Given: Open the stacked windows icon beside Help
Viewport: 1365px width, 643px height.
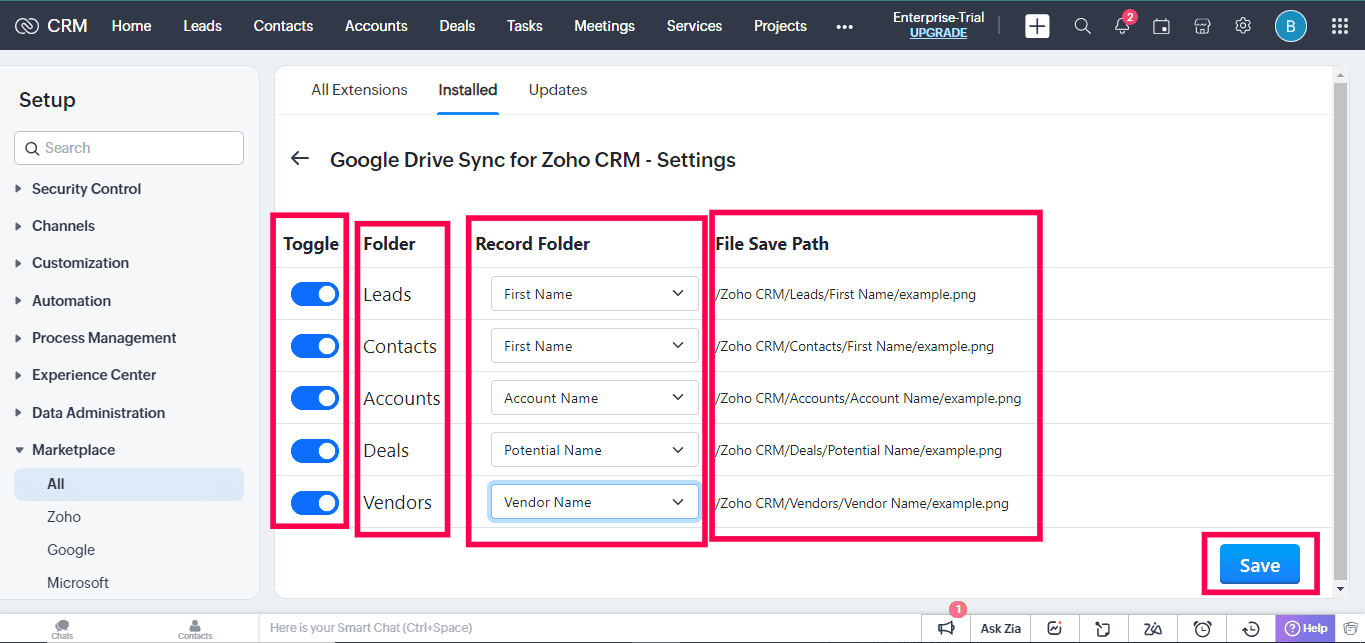Looking at the screenshot, I should pos(1351,628).
